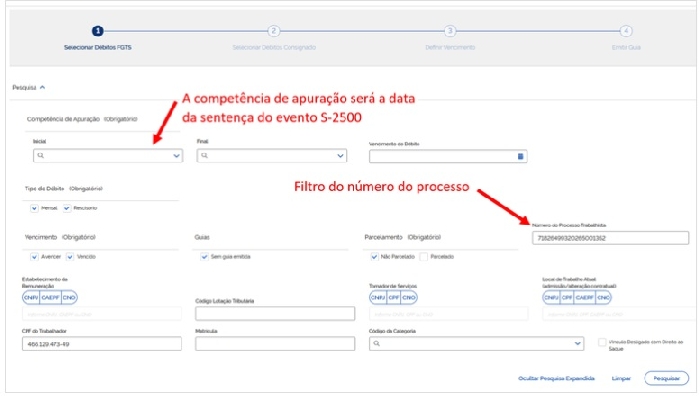Click the Local de Trabalho Atual input
Screen dimensions: 700x396
click(x=620, y=314)
